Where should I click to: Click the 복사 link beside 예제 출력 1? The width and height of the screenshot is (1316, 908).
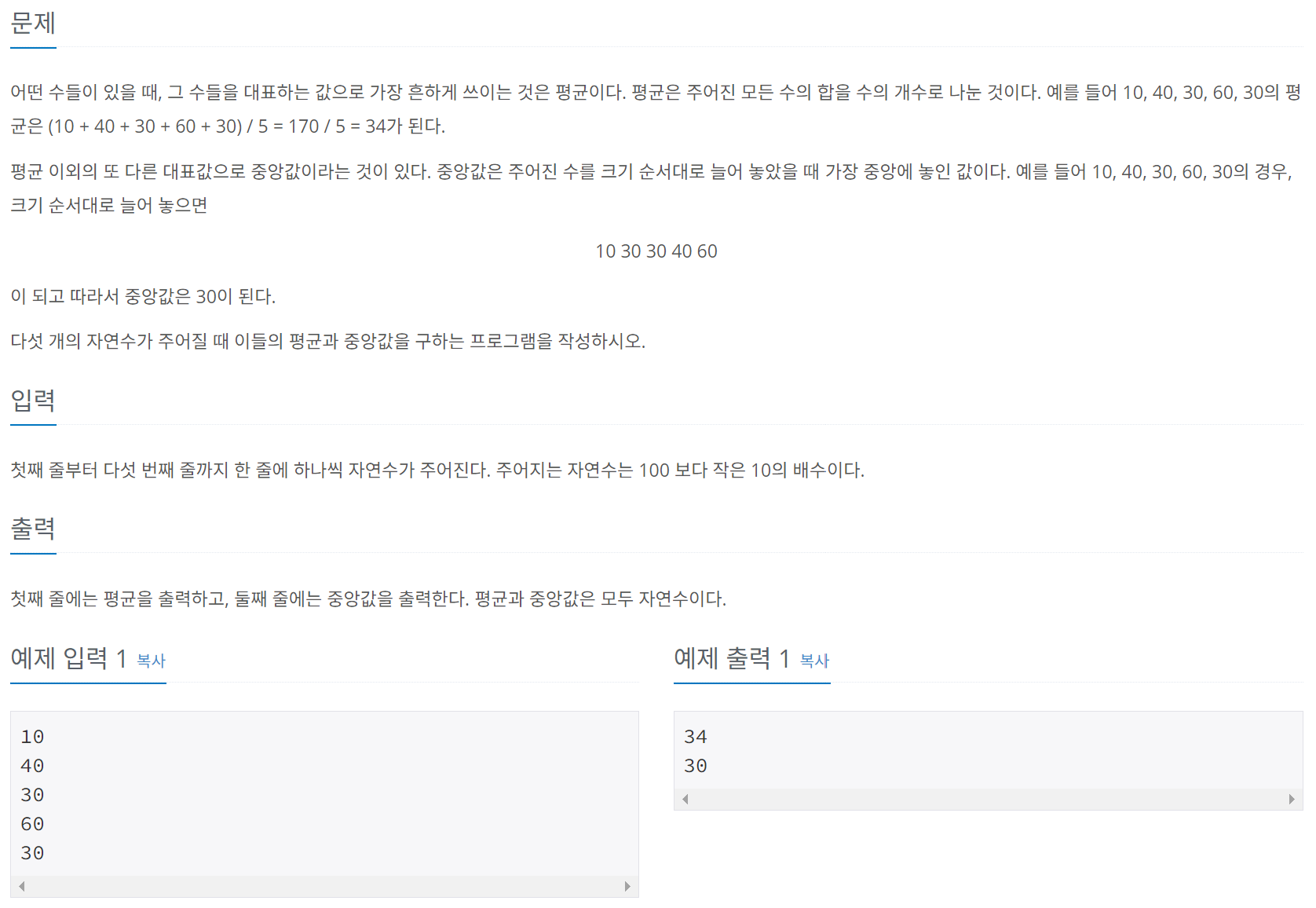click(814, 661)
